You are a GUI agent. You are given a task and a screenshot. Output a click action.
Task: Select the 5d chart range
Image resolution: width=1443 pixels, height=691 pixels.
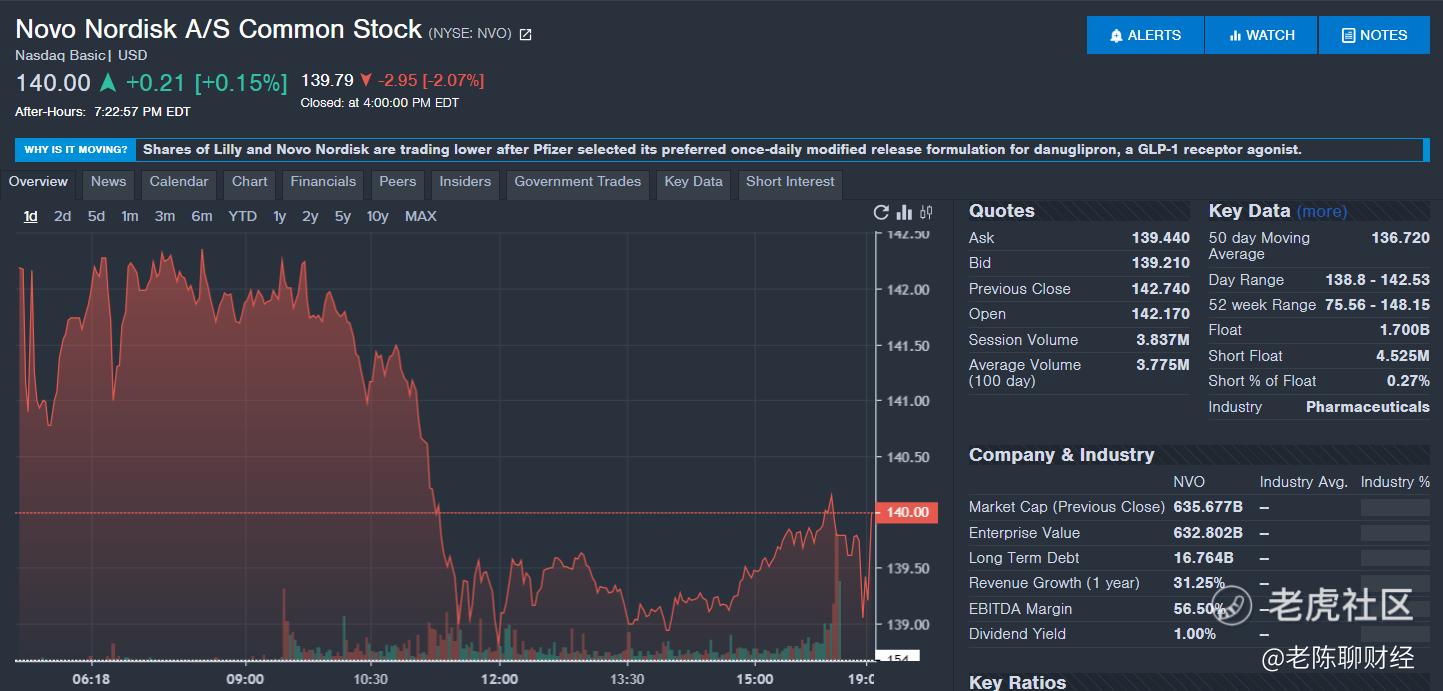click(x=96, y=216)
